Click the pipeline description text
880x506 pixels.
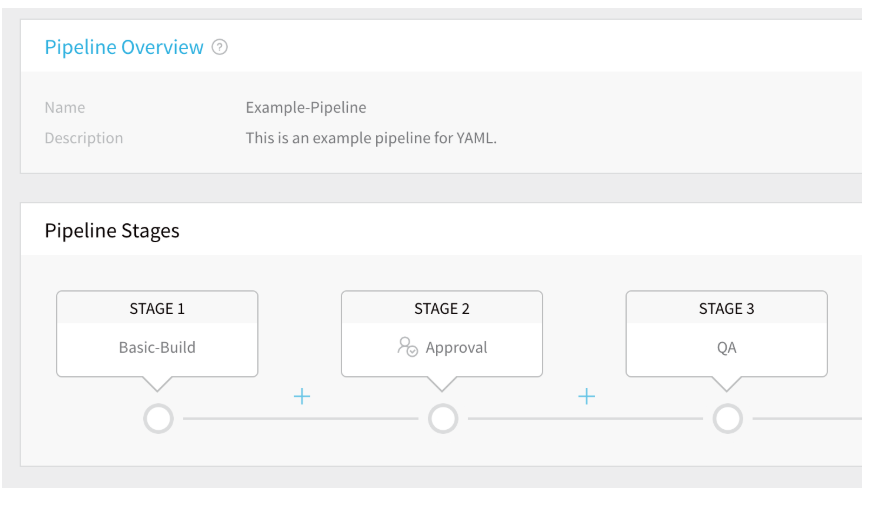click(371, 138)
